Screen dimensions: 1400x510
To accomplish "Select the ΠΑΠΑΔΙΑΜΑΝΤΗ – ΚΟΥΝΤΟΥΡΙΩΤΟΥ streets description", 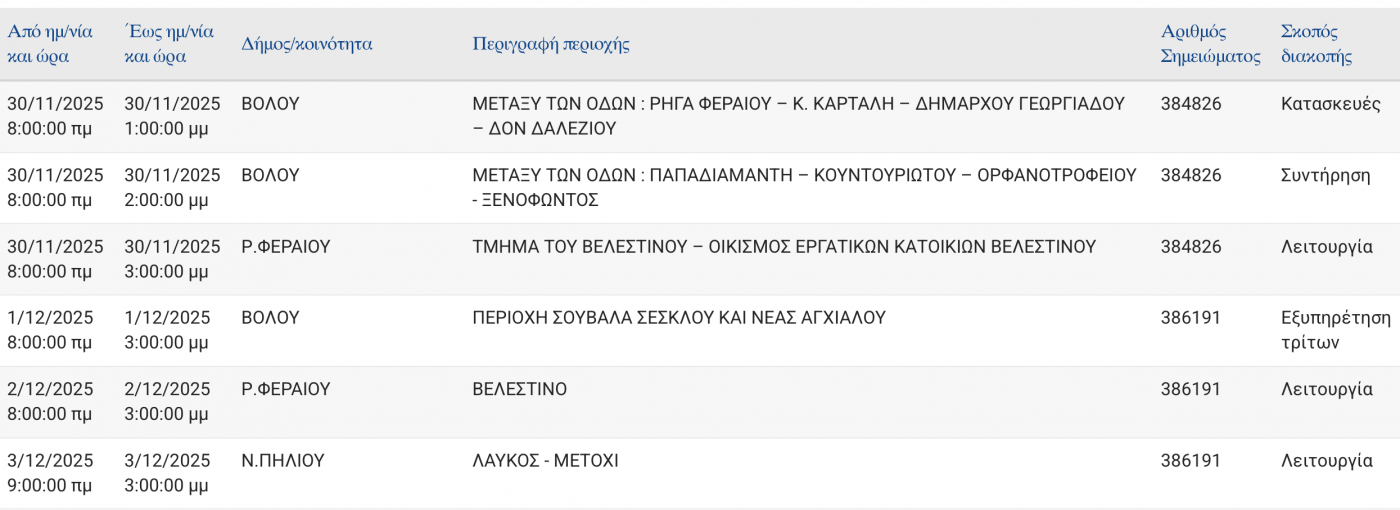I will pos(803,187).
